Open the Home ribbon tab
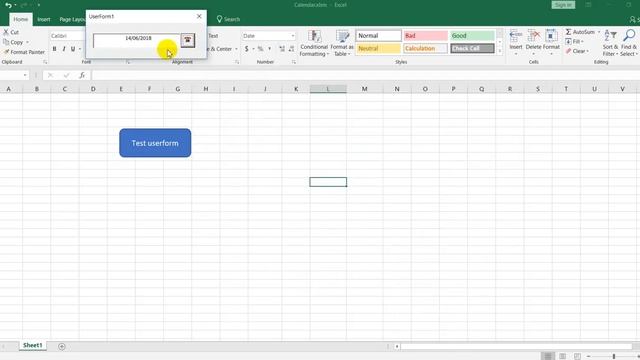Image resolution: width=640 pixels, height=360 pixels. tap(20, 19)
